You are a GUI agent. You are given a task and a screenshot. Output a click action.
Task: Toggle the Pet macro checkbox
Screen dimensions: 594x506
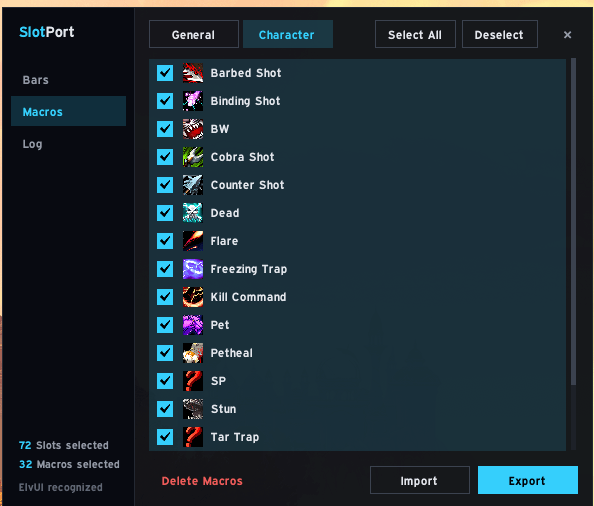point(165,325)
